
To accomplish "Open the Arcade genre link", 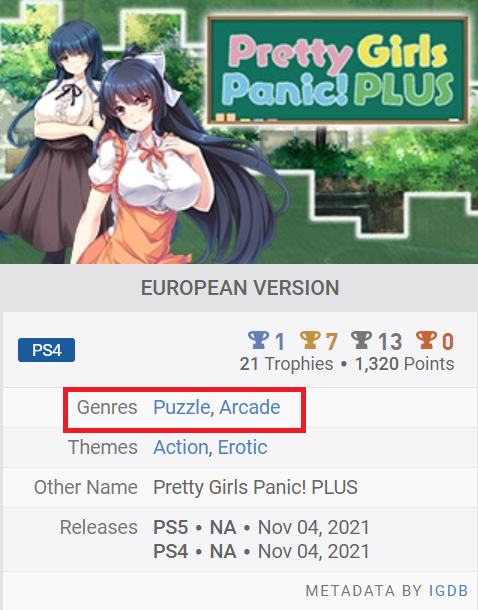I will click(x=250, y=407).
